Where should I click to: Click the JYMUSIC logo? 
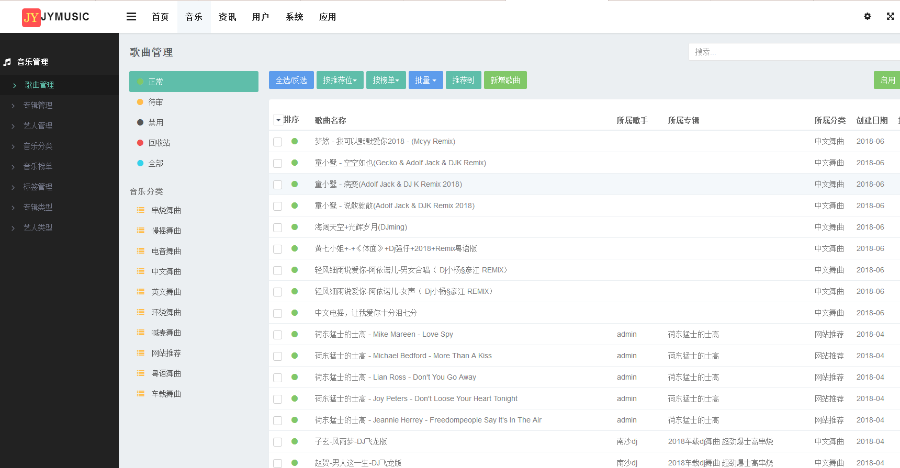[x=56, y=17]
